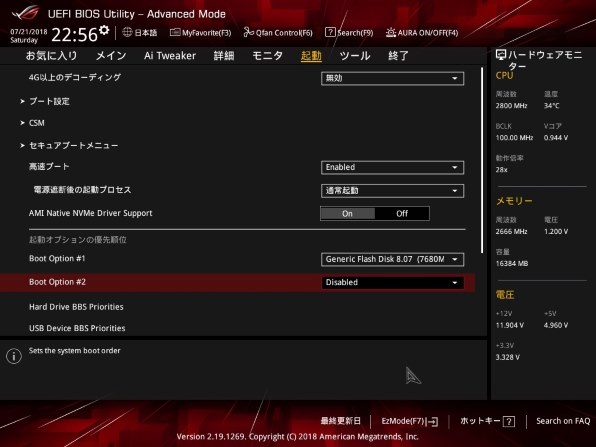
Task: Click the hardware monitor screen icon
Action: (x=501, y=55)
